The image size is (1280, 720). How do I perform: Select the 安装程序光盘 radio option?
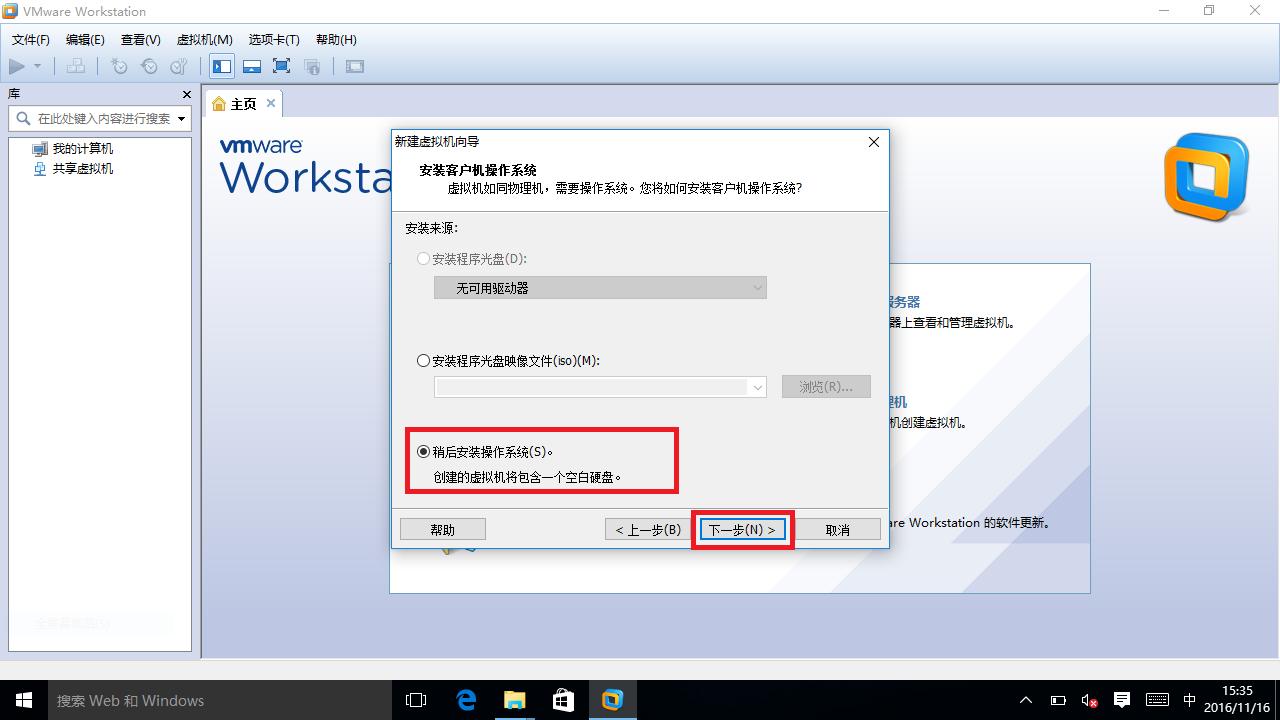pos(423,258)
